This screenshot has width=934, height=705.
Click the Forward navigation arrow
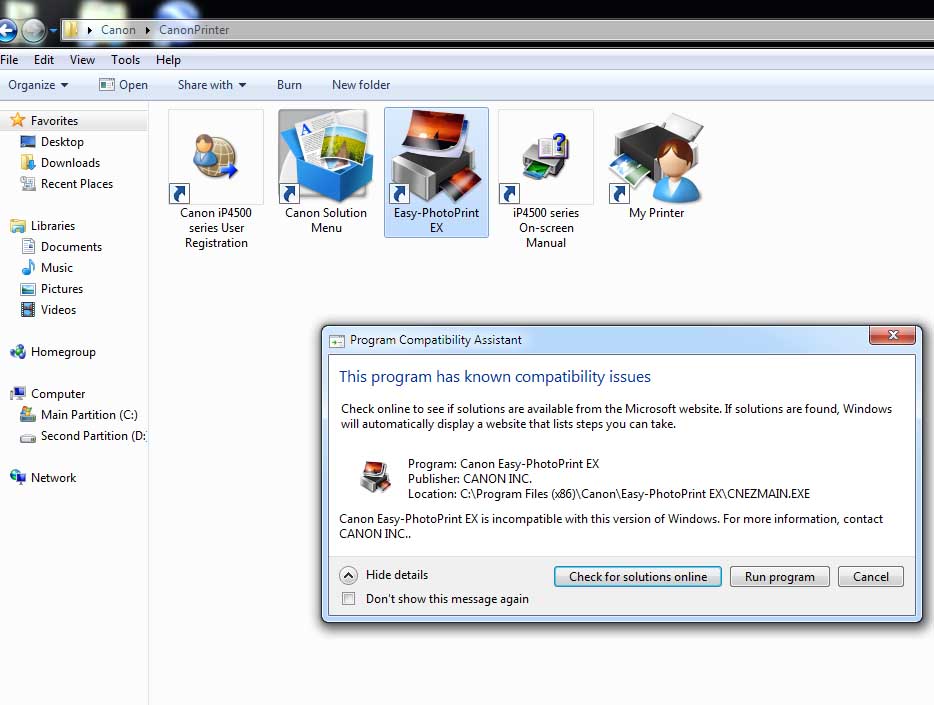coord(34,31)
